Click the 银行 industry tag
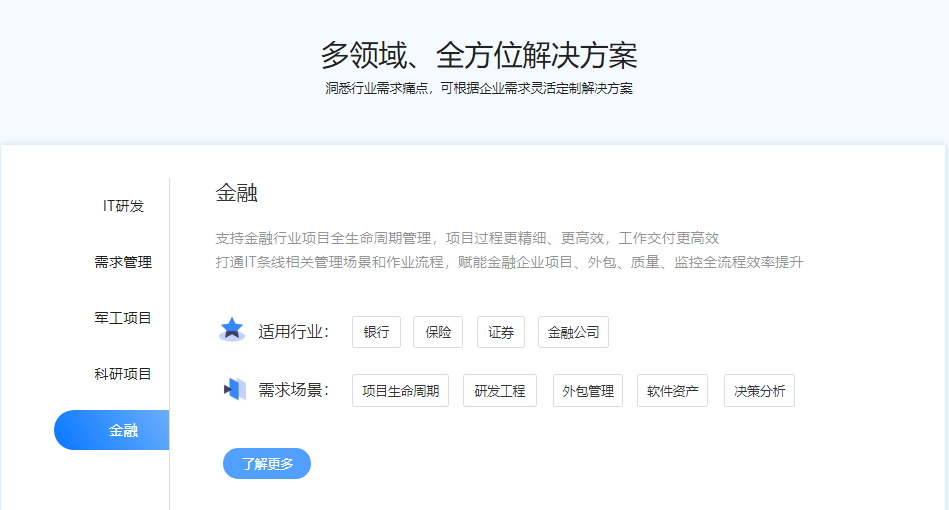This screenshot has width=949, height=510. (376, 332)
